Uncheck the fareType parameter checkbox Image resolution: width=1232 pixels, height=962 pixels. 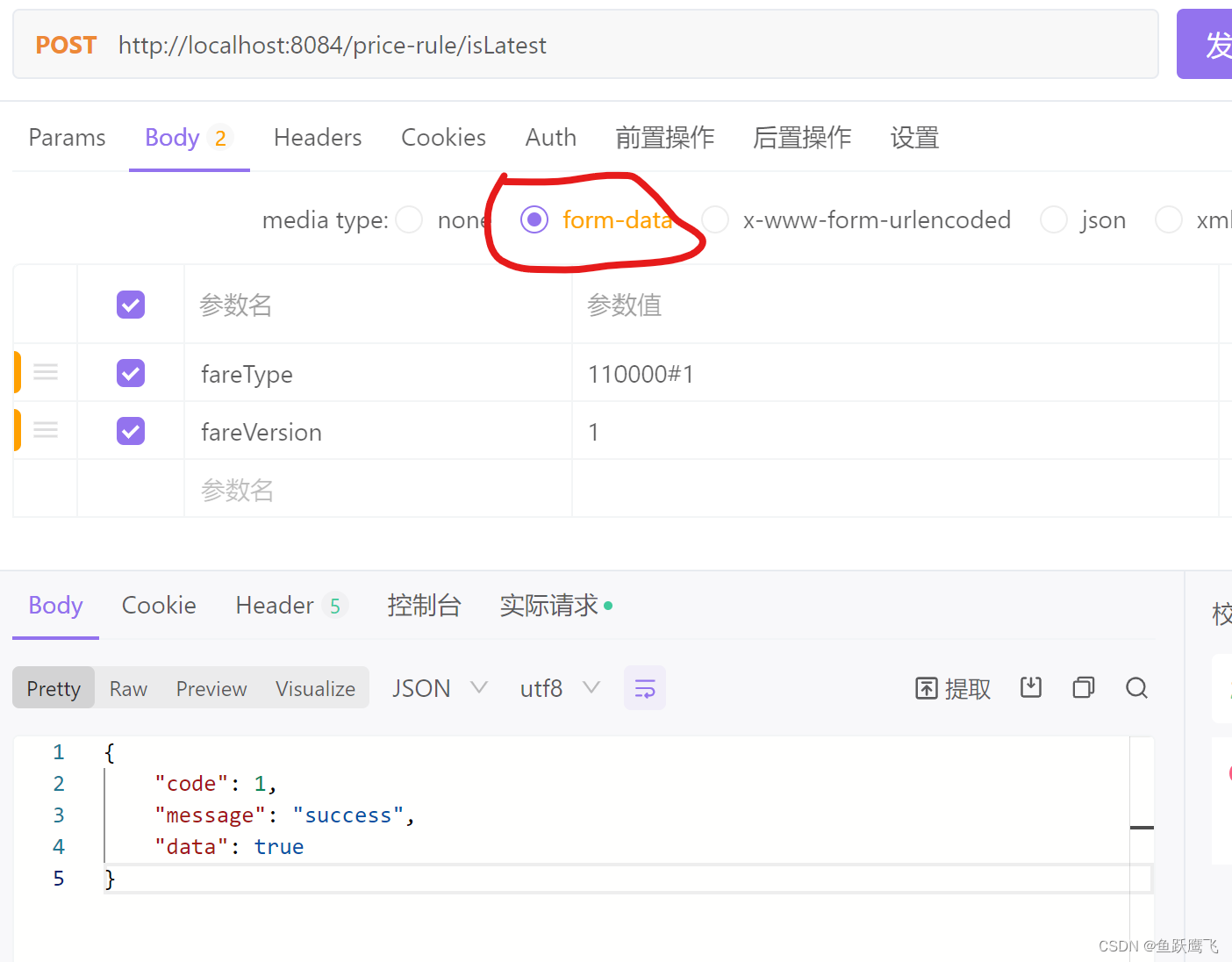click(x=130, y=373)
